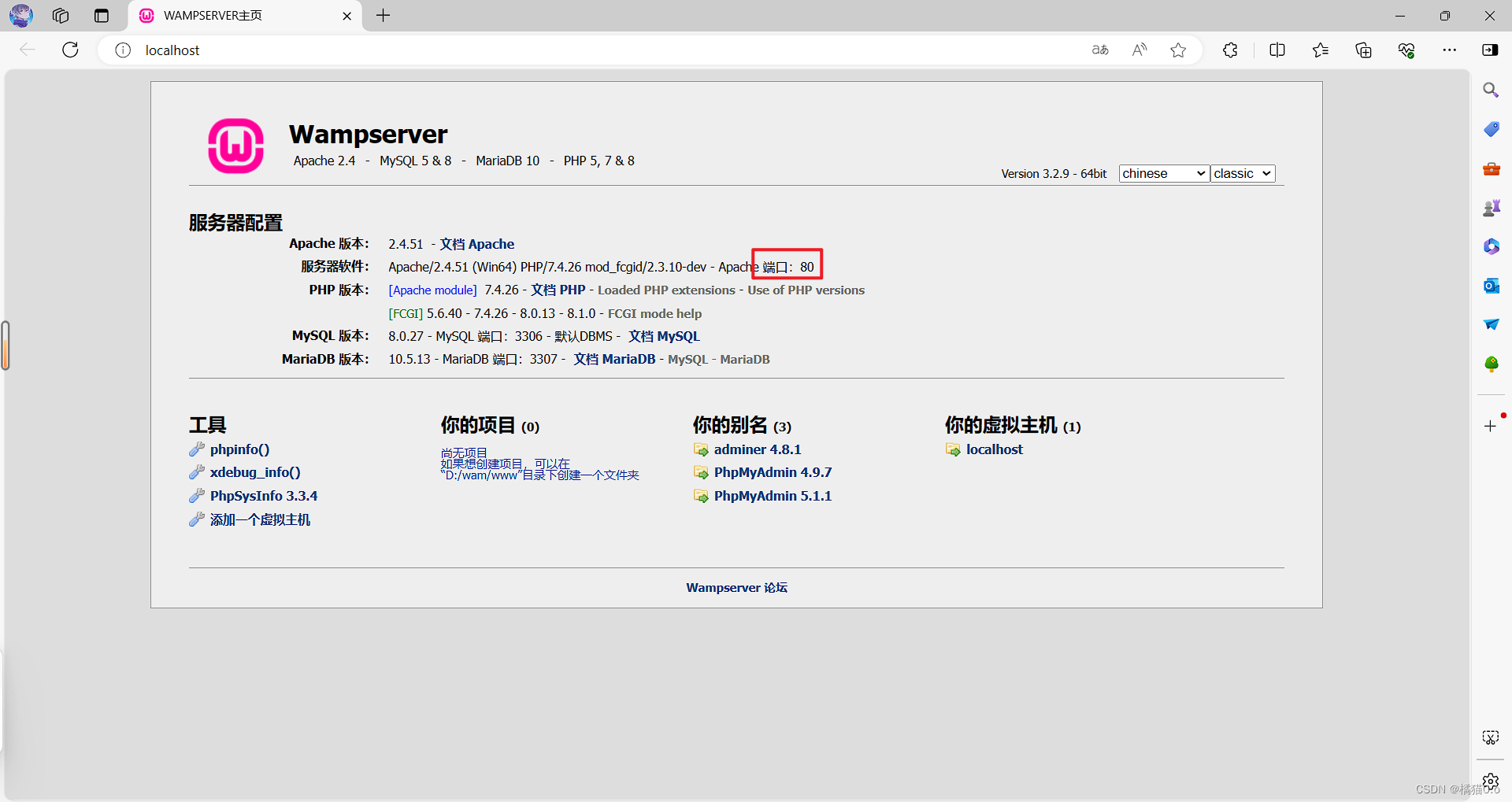The height and width of the screenshot is (802, 1512).
Task: Open the favorites list icon
Action: pyautogui.click(x=1321, y=50)
